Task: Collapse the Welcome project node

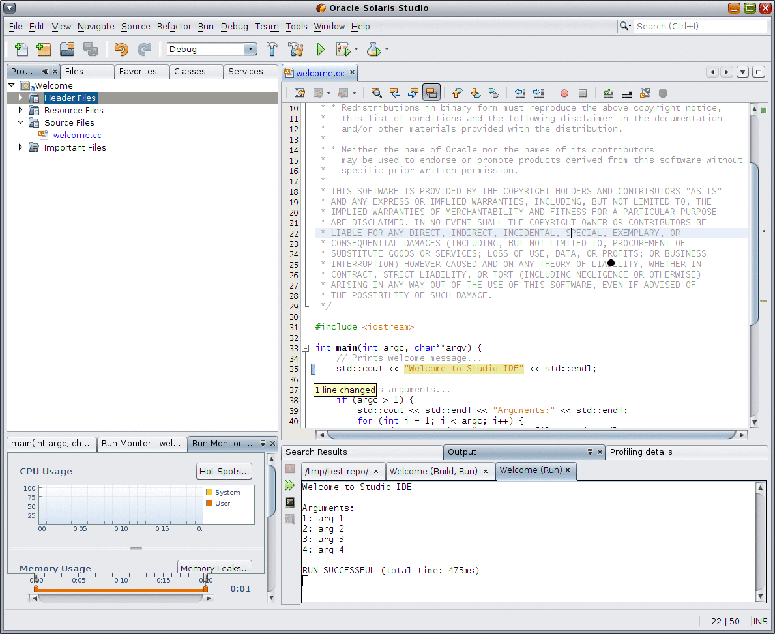Action: tap(11, 85)
